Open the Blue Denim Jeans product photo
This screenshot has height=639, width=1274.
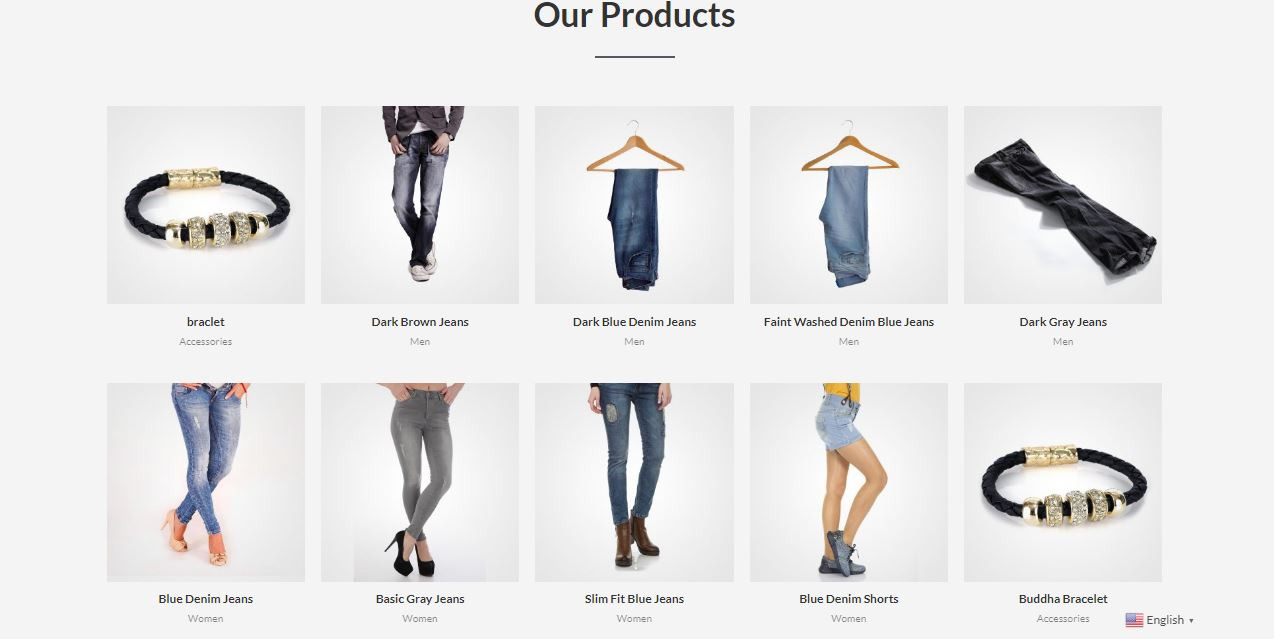tap(206, 482)
